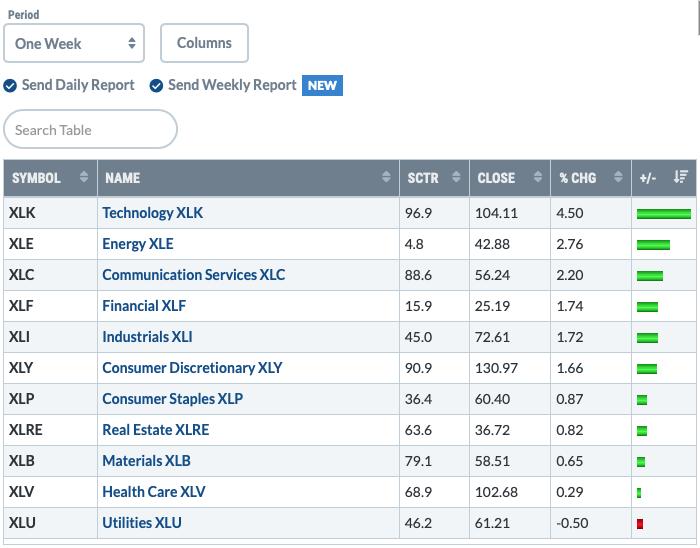
Task: Open Consumer Discretionary XLY link
Action: (192, 368)
